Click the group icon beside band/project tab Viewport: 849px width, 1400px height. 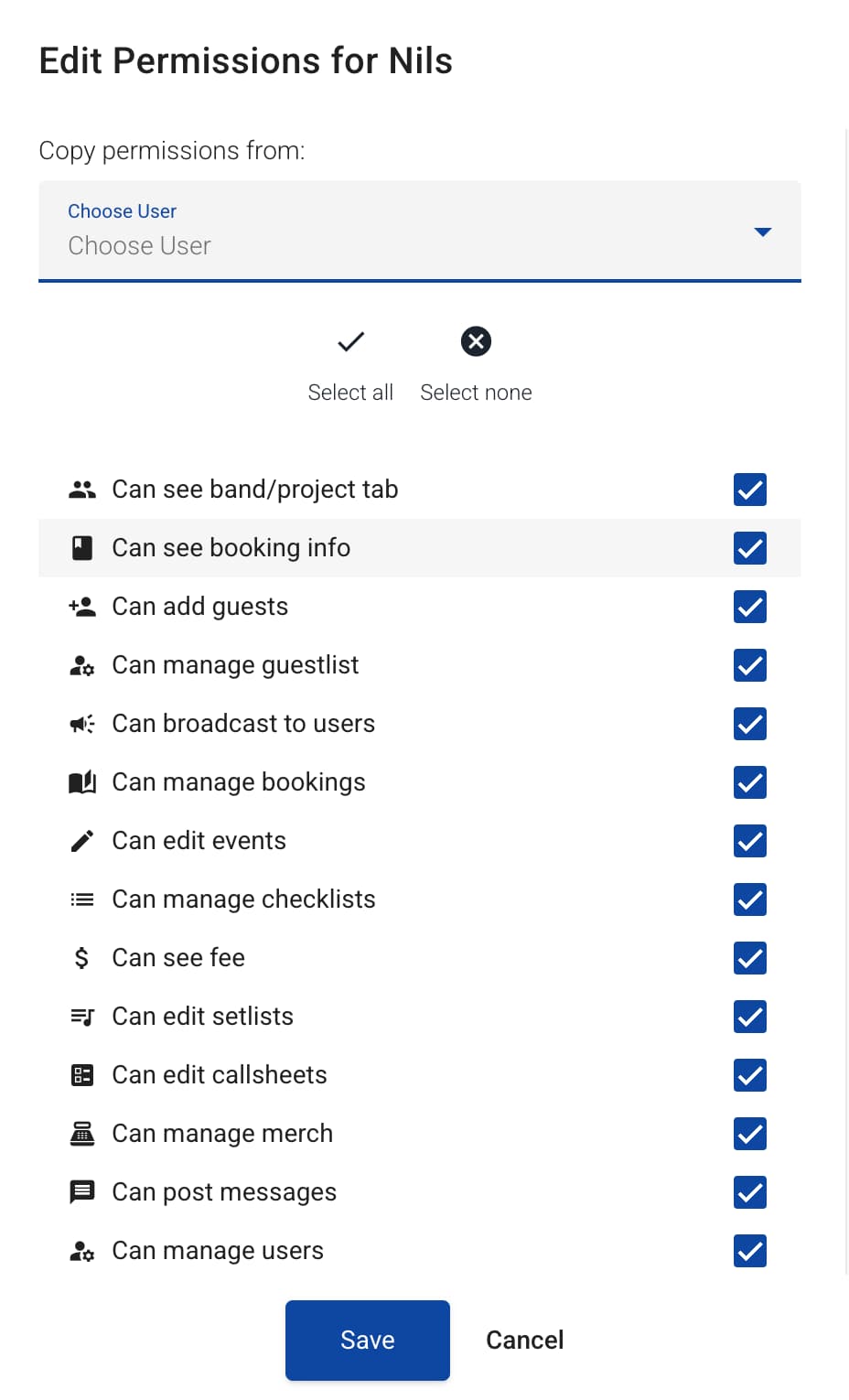click(82, 490)
